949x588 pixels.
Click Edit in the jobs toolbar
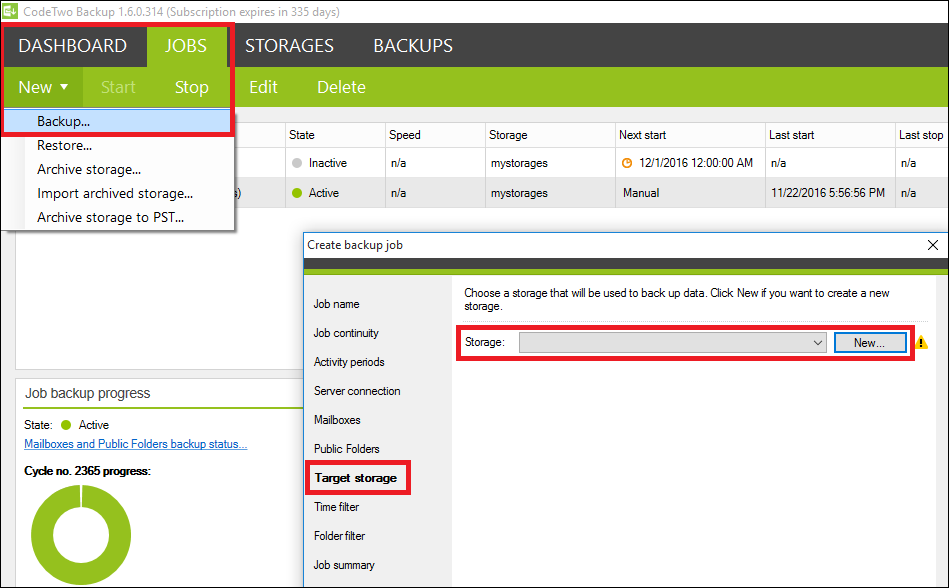coord(263,87)
